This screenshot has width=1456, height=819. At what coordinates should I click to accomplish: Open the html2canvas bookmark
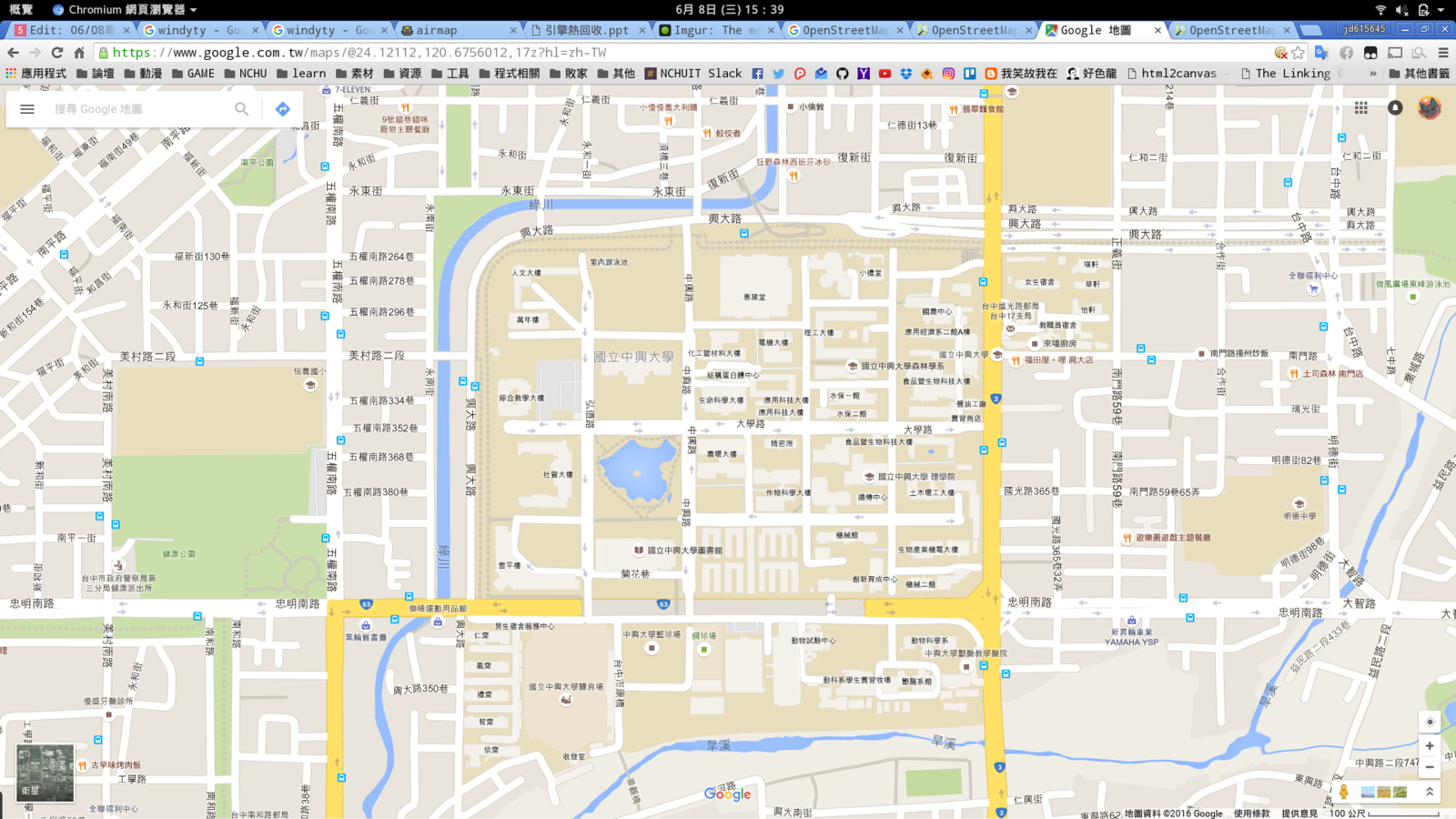1172,74
